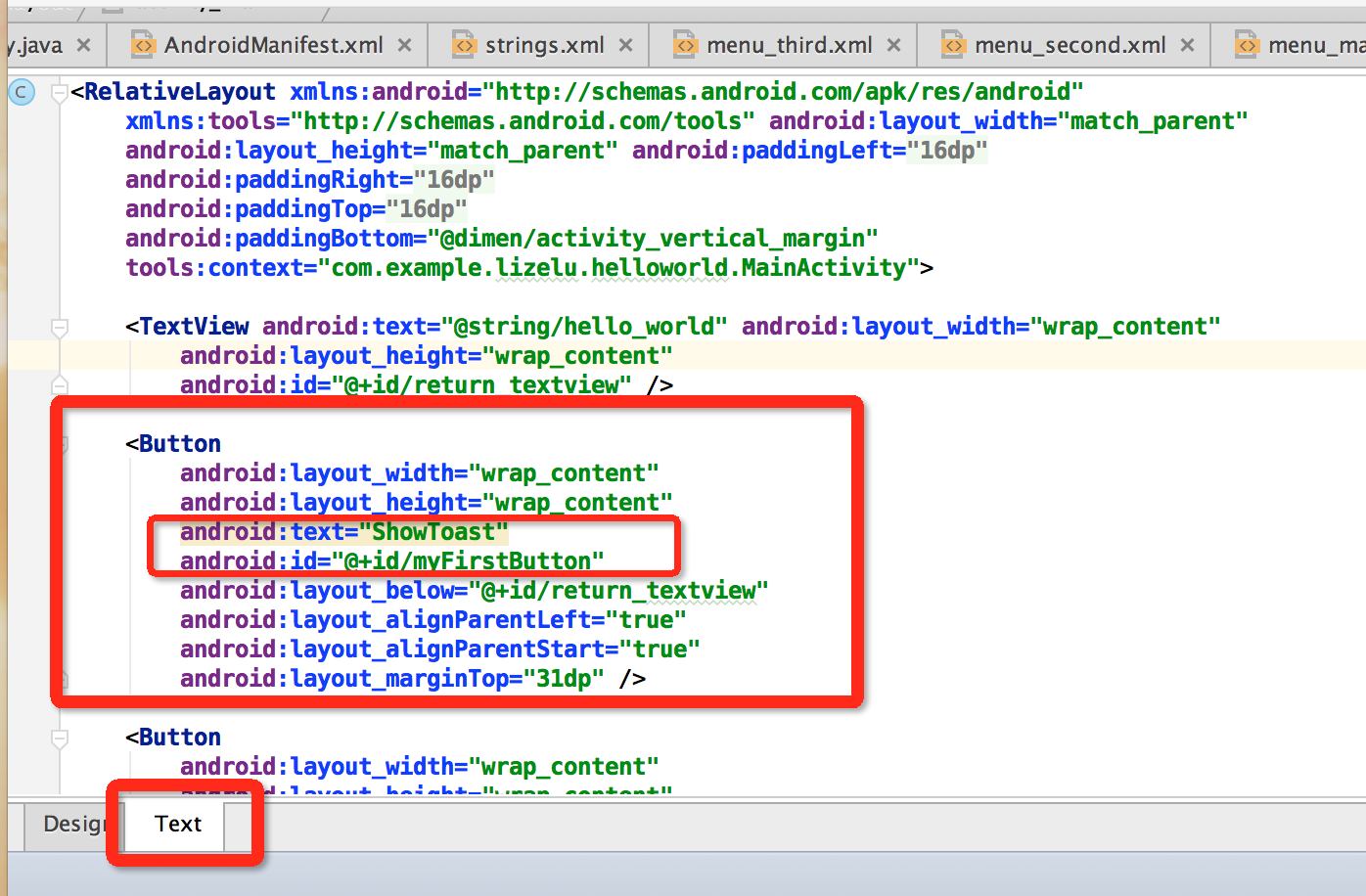Close the strings.xml editor tab
1366x896 pixels.
(626, 45)
